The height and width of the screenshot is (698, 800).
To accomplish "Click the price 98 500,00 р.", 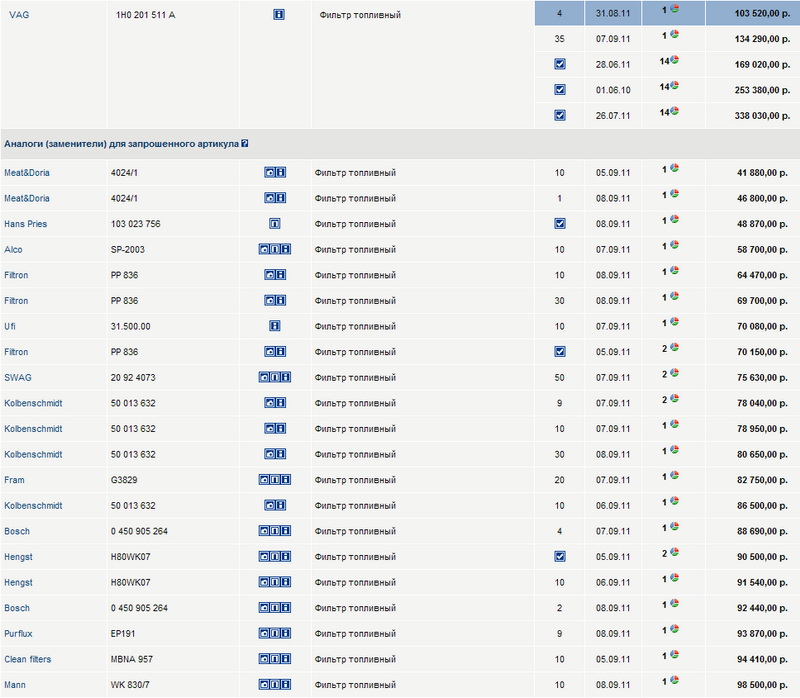I will [x=762, y=685].
